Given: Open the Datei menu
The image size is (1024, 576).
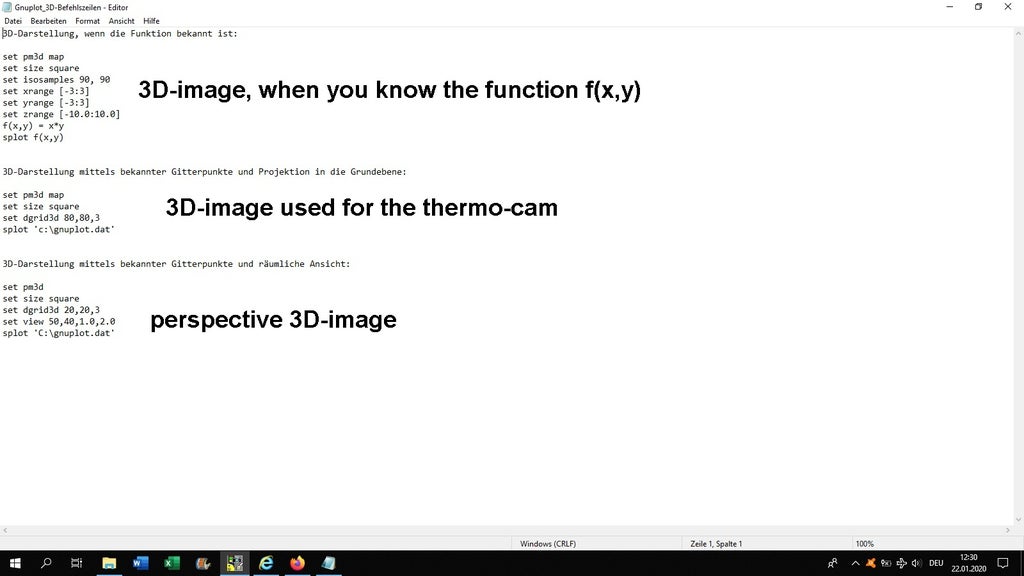Looking at the screenshot, I should click(13, 20).
